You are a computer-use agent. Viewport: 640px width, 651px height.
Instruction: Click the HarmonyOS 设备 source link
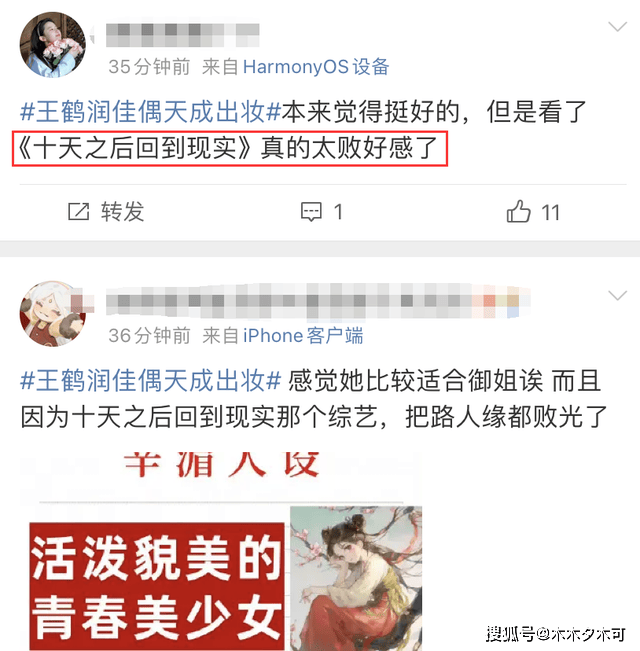(316, 67)
